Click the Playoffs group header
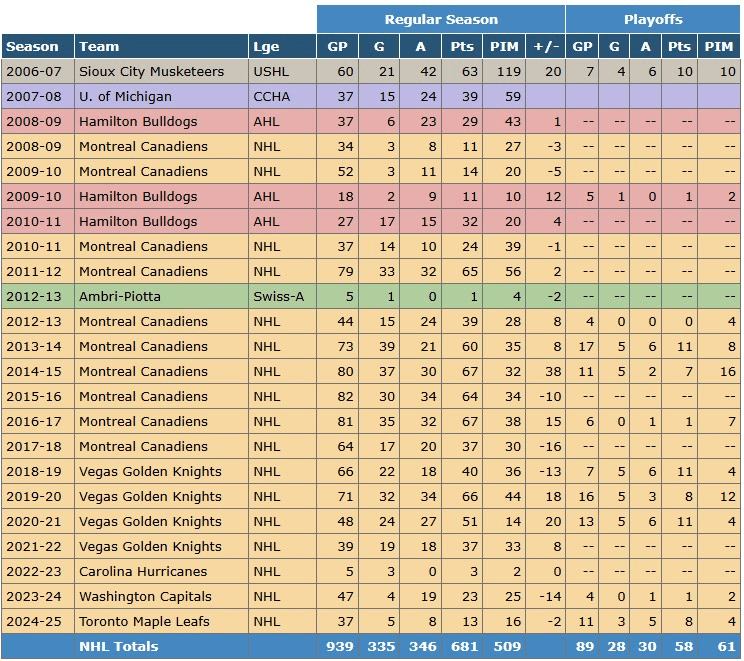 (x=653, y=19)
